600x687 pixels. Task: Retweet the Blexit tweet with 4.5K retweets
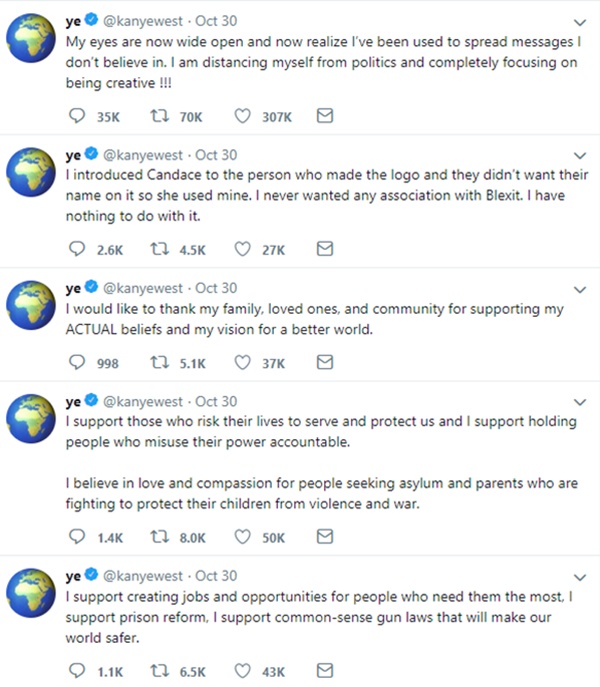pos(157,249)
